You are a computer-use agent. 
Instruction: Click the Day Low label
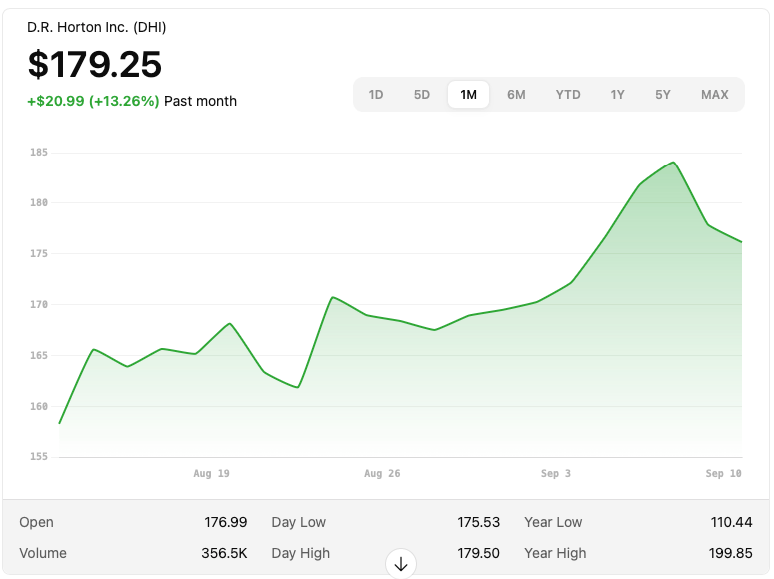[299, 522]
